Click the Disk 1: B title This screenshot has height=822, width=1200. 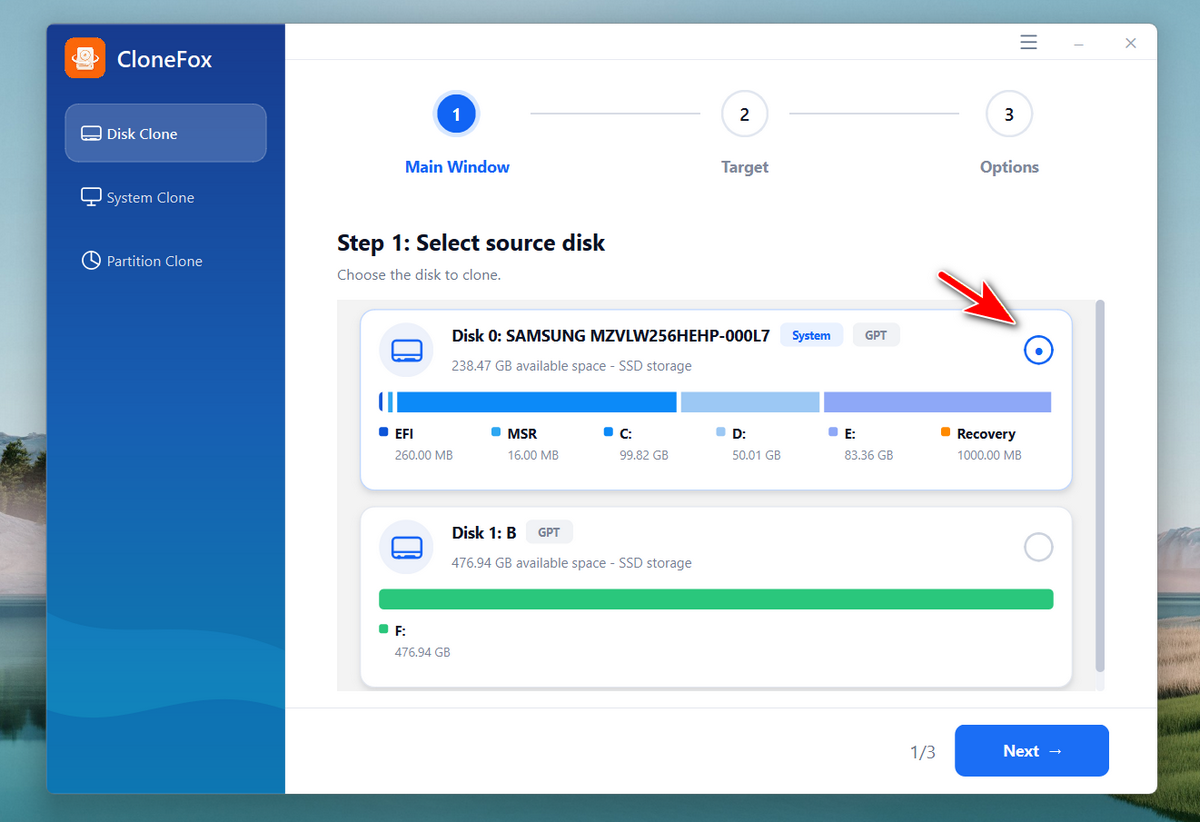coord(484,533)
